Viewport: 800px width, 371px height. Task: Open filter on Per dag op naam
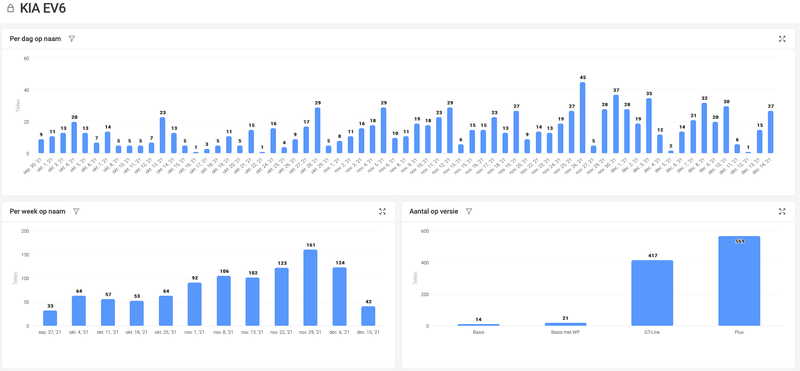[x=71, y=39]
